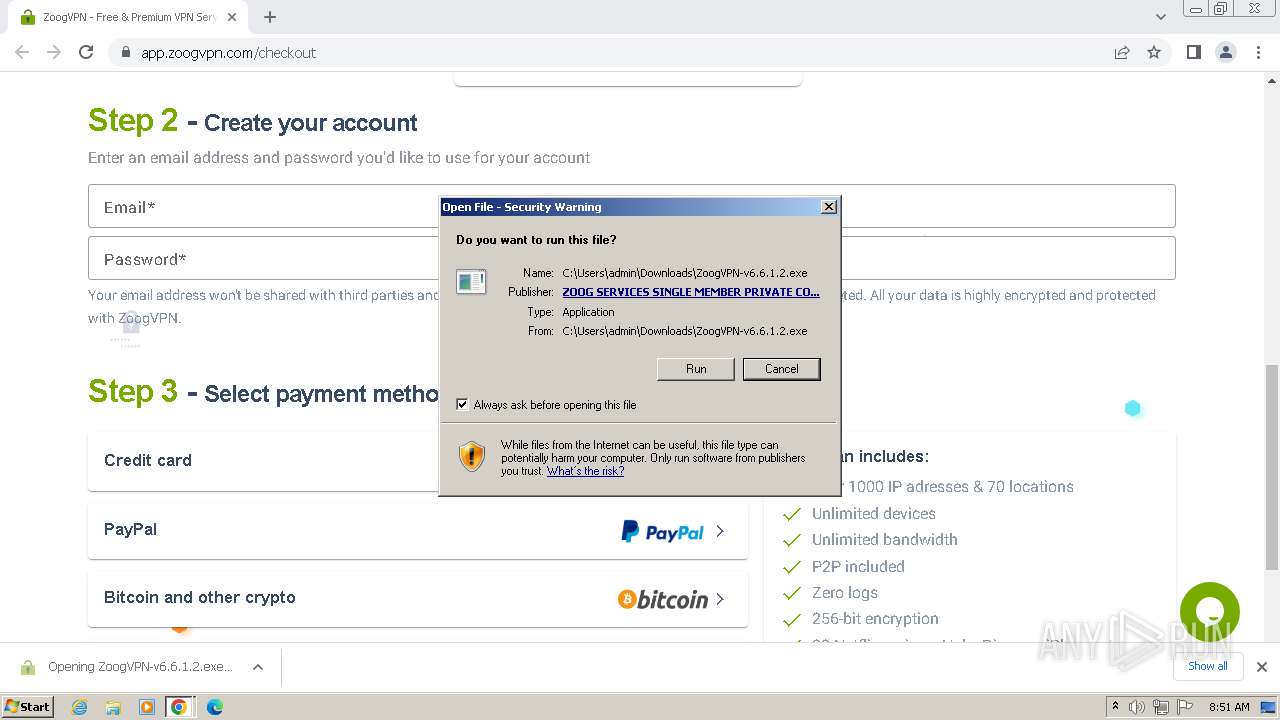1280x720 pixels.
Task: Click the bitcoin logo
Action: pyautogui.click(x=662, y=599)
